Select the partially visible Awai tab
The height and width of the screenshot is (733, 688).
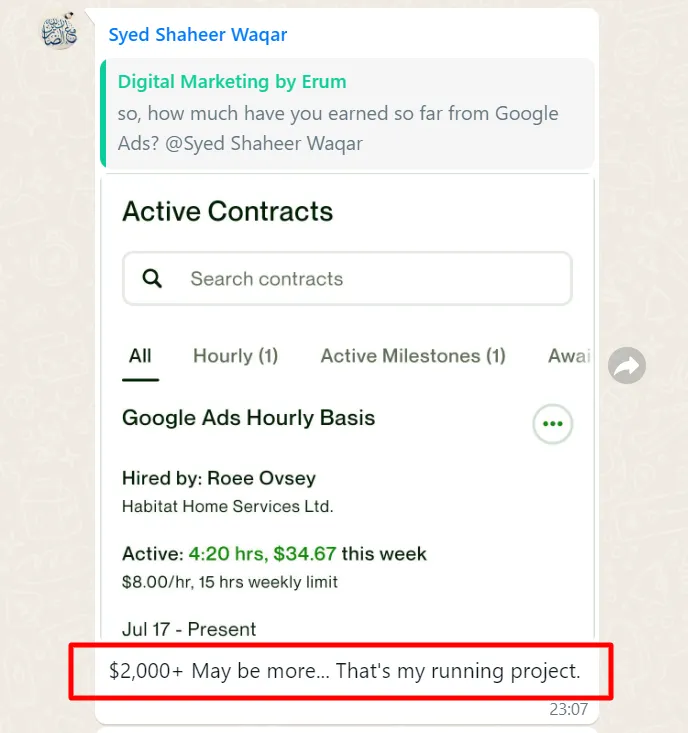[569, 356]
